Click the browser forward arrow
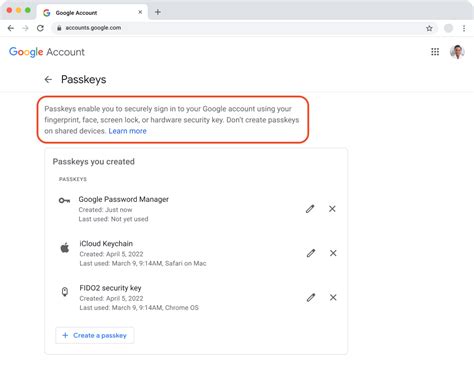 [x=25, y=28]
